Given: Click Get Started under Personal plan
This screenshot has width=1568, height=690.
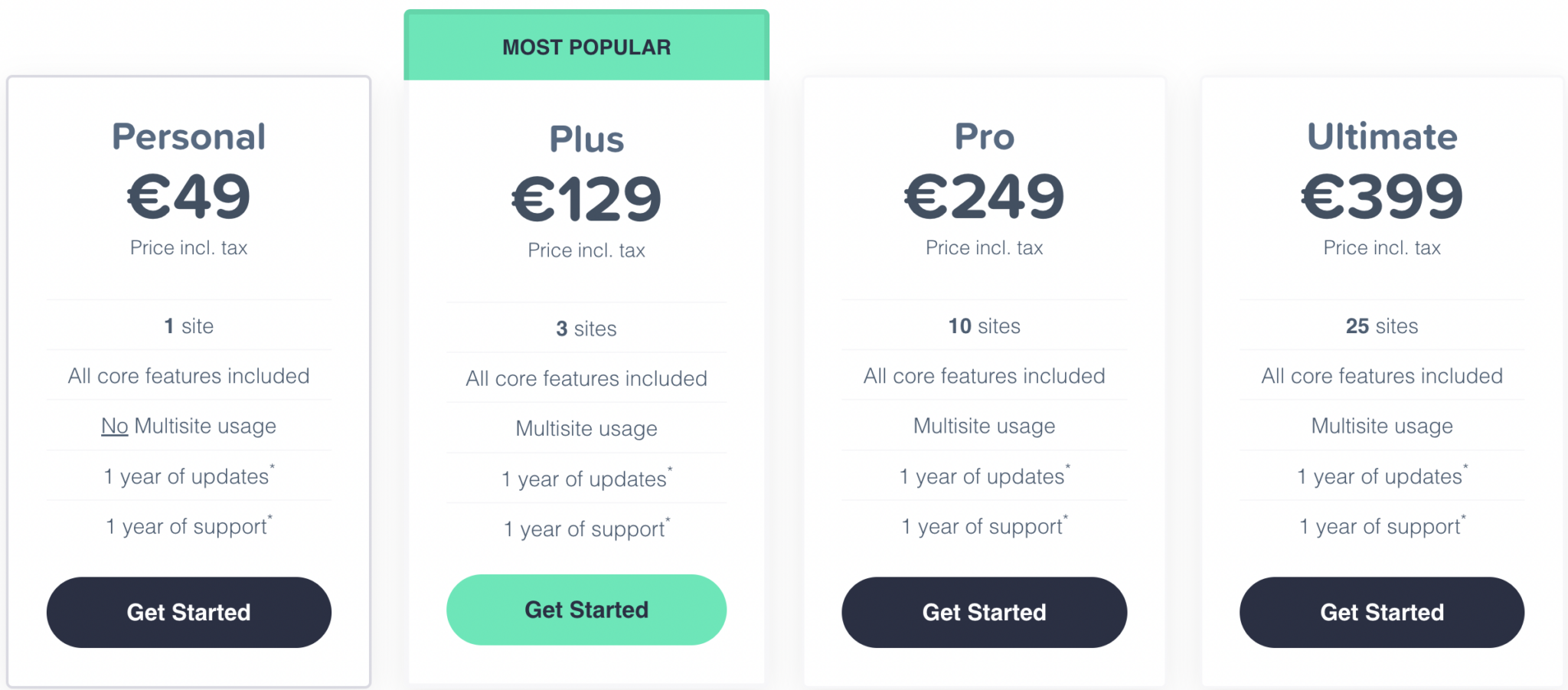Looking at the screenshot, I should [188, 612].
